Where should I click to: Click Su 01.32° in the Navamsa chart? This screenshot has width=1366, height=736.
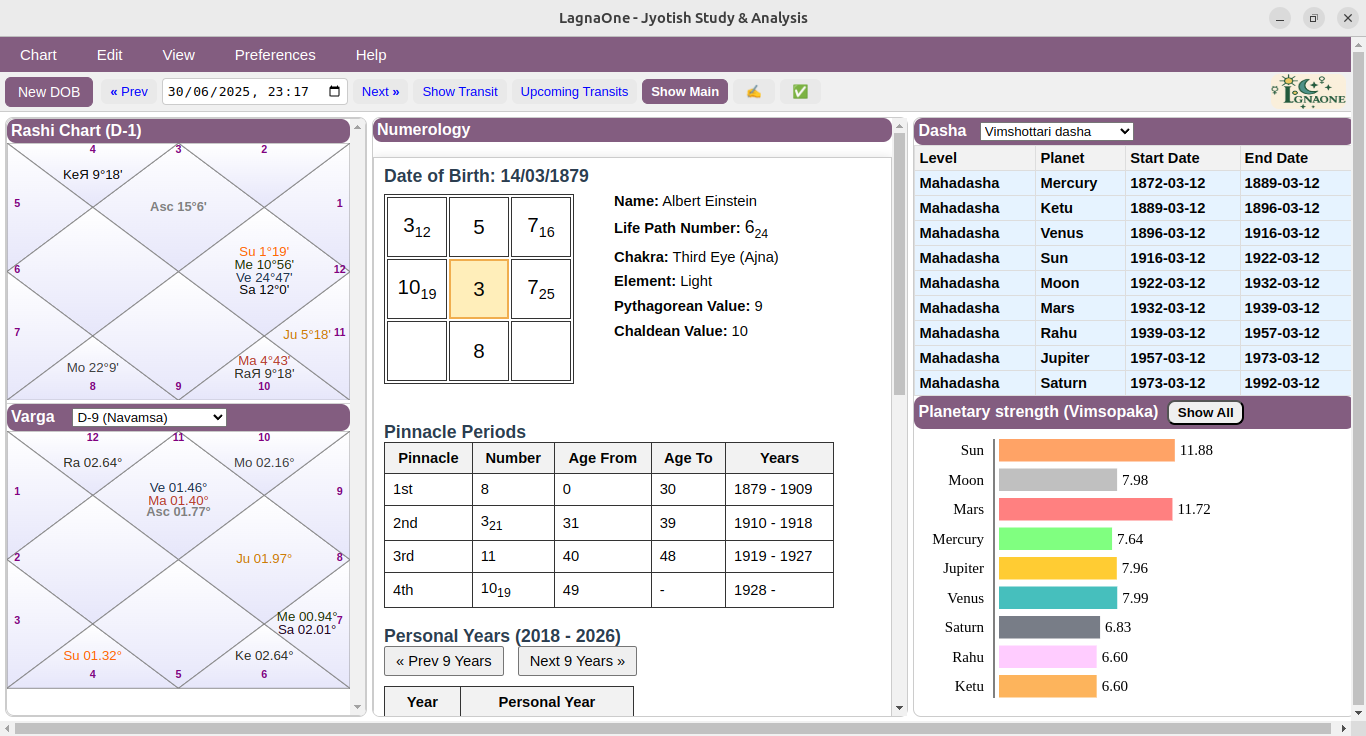tap(92, 656)
